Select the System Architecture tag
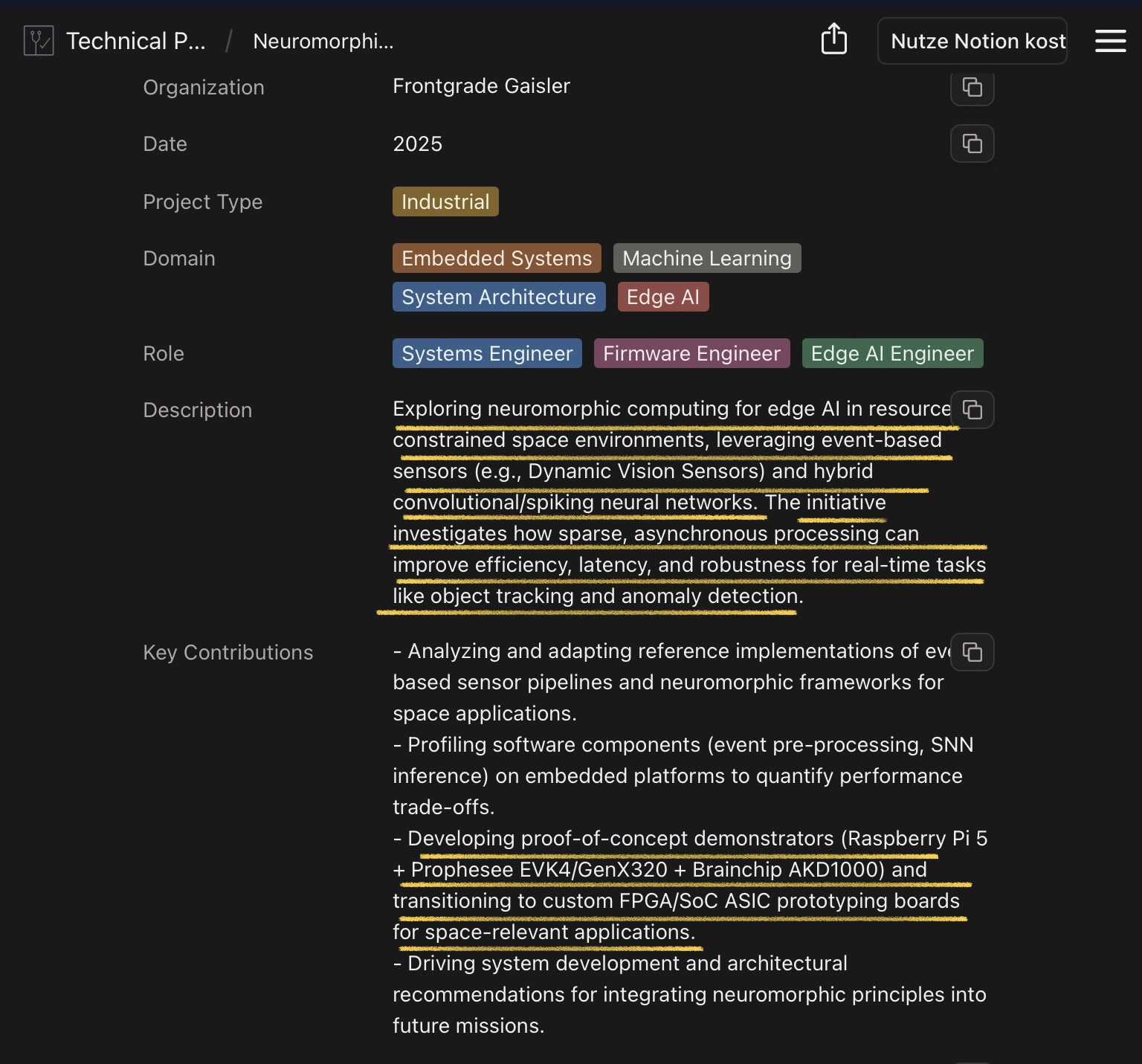The height and width of the screenshot is (1064, 1142). 499,297
